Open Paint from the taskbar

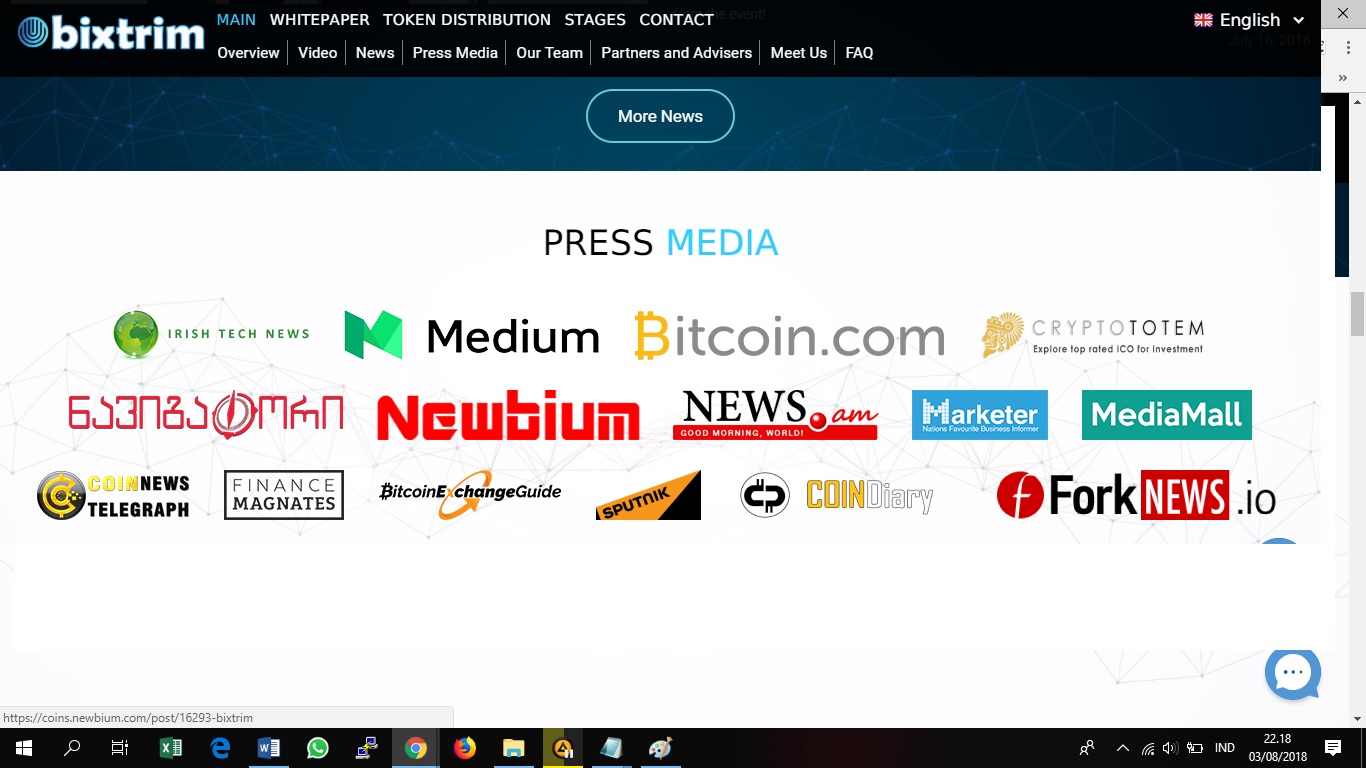661,748
